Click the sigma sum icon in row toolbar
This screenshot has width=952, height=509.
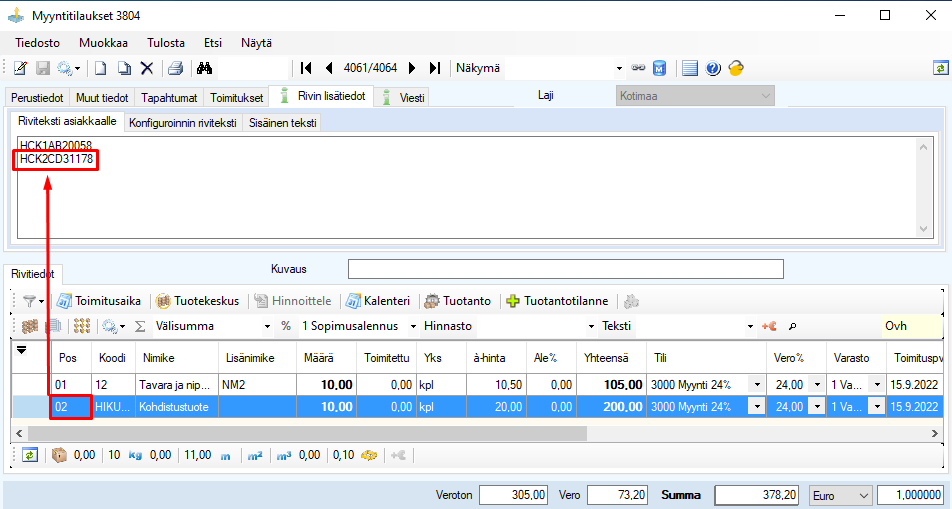tap(140, 326)
